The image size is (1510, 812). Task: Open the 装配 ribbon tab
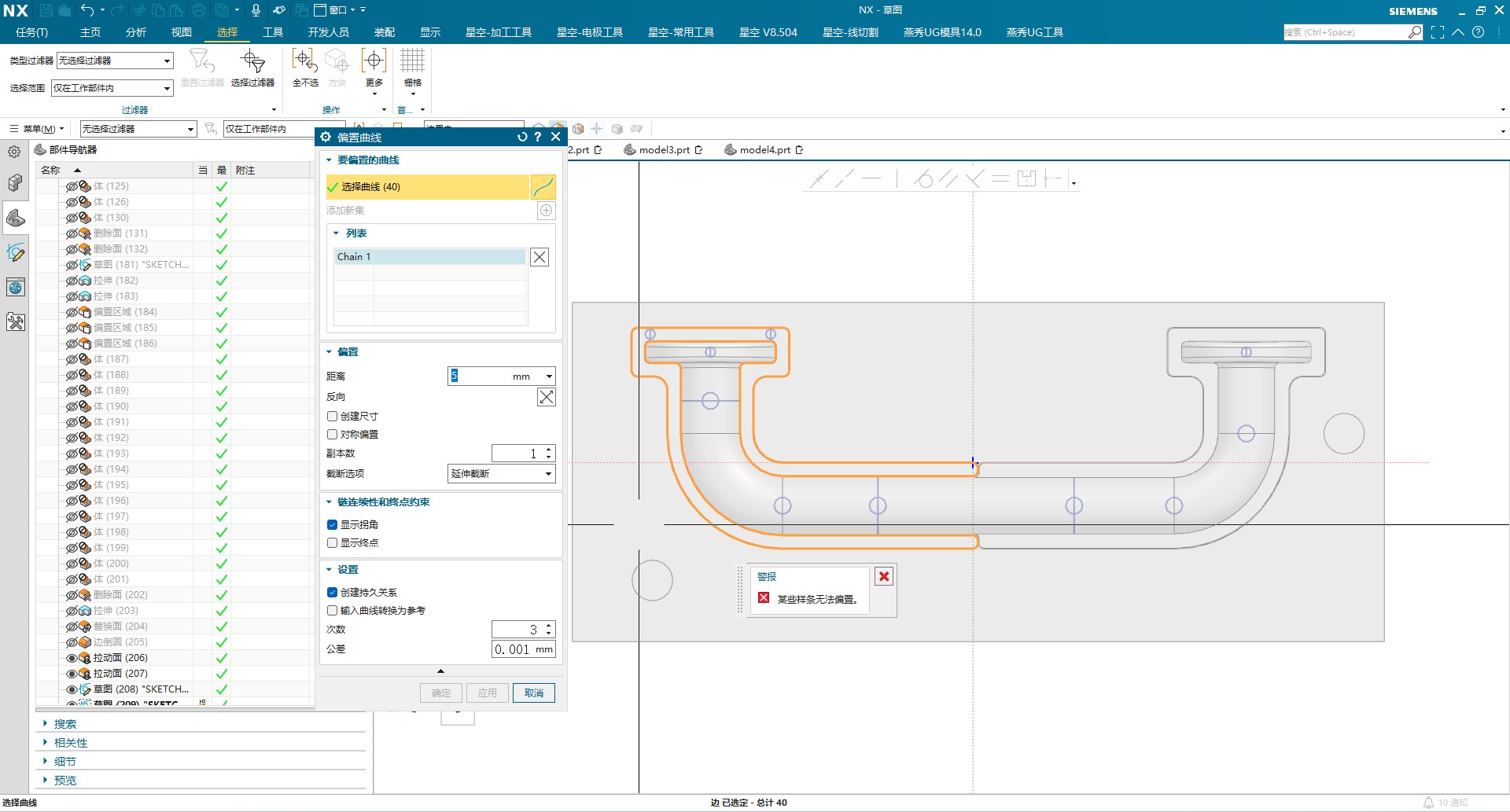(385, 32)
